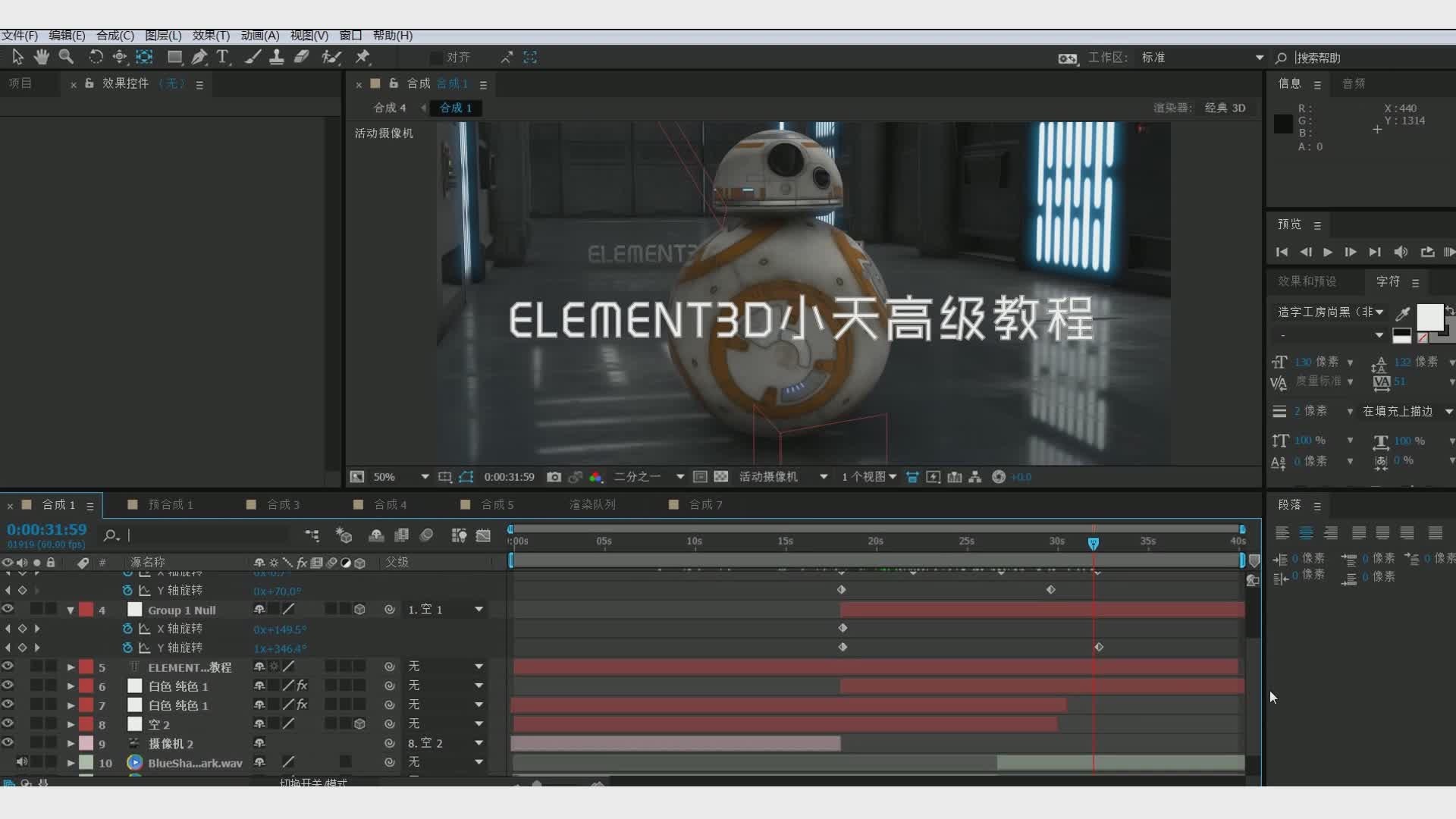The image size is (1456, 819).
Task: Open the 活动摄像机 view dropdown
Action: (783, 477)
